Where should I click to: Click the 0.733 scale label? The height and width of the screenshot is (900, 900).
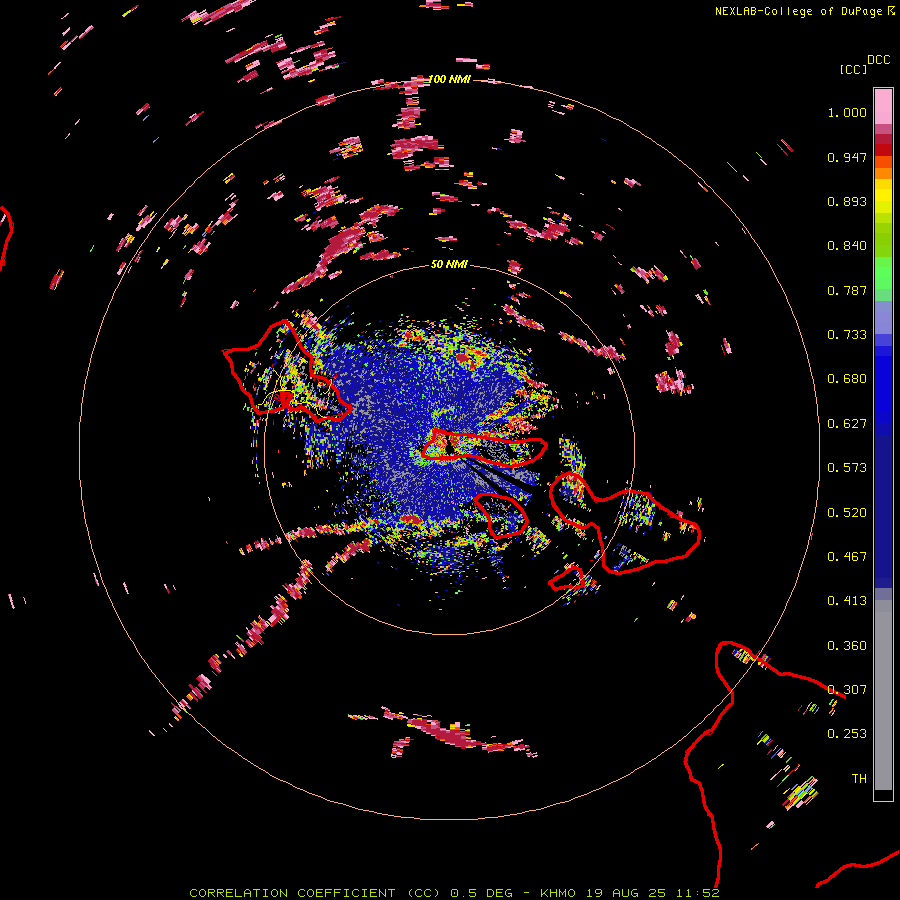click(x=847, y=335)
